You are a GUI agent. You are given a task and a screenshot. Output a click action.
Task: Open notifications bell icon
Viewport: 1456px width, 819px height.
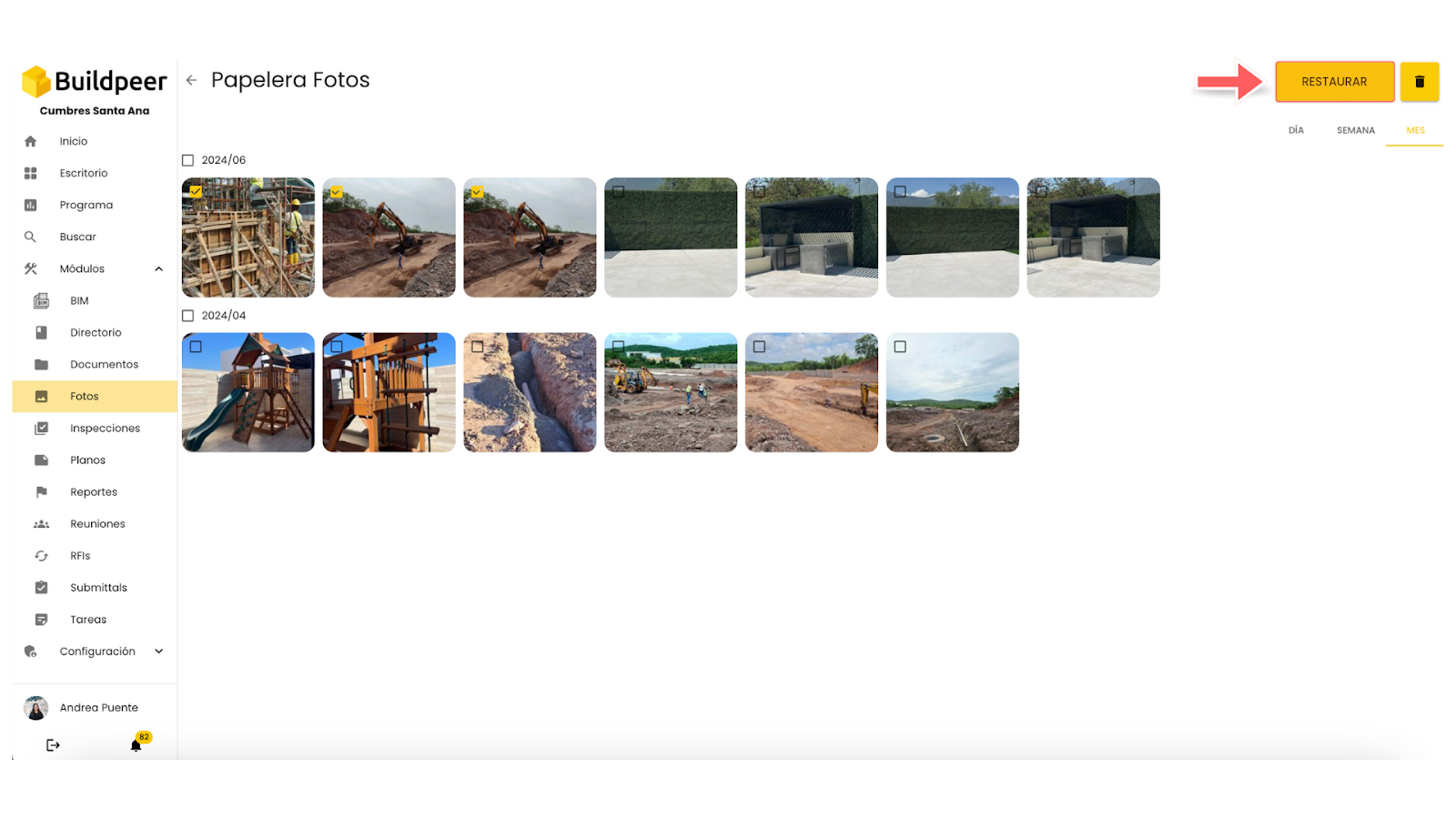(x=136, y=745)
